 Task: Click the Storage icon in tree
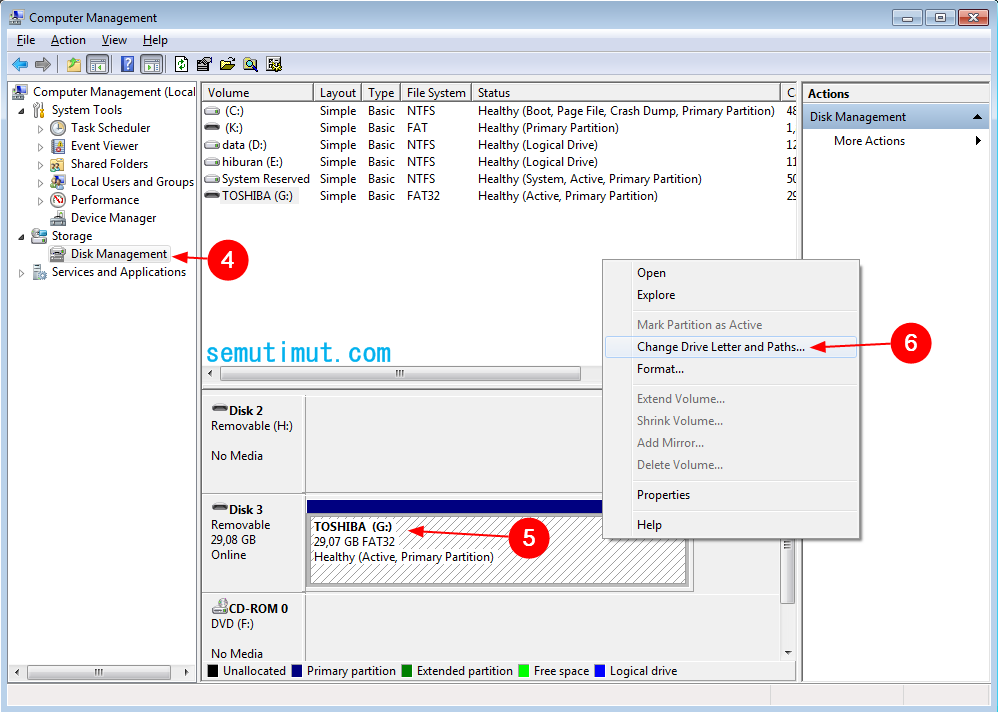39,236
